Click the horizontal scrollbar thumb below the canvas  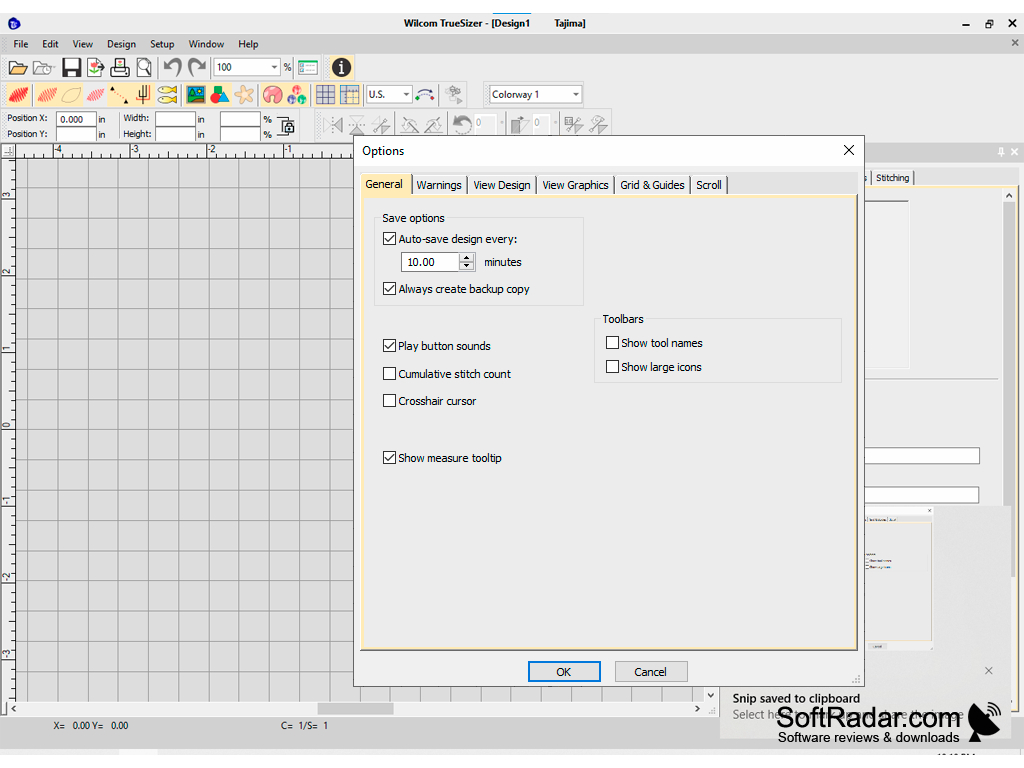[355, 708]
